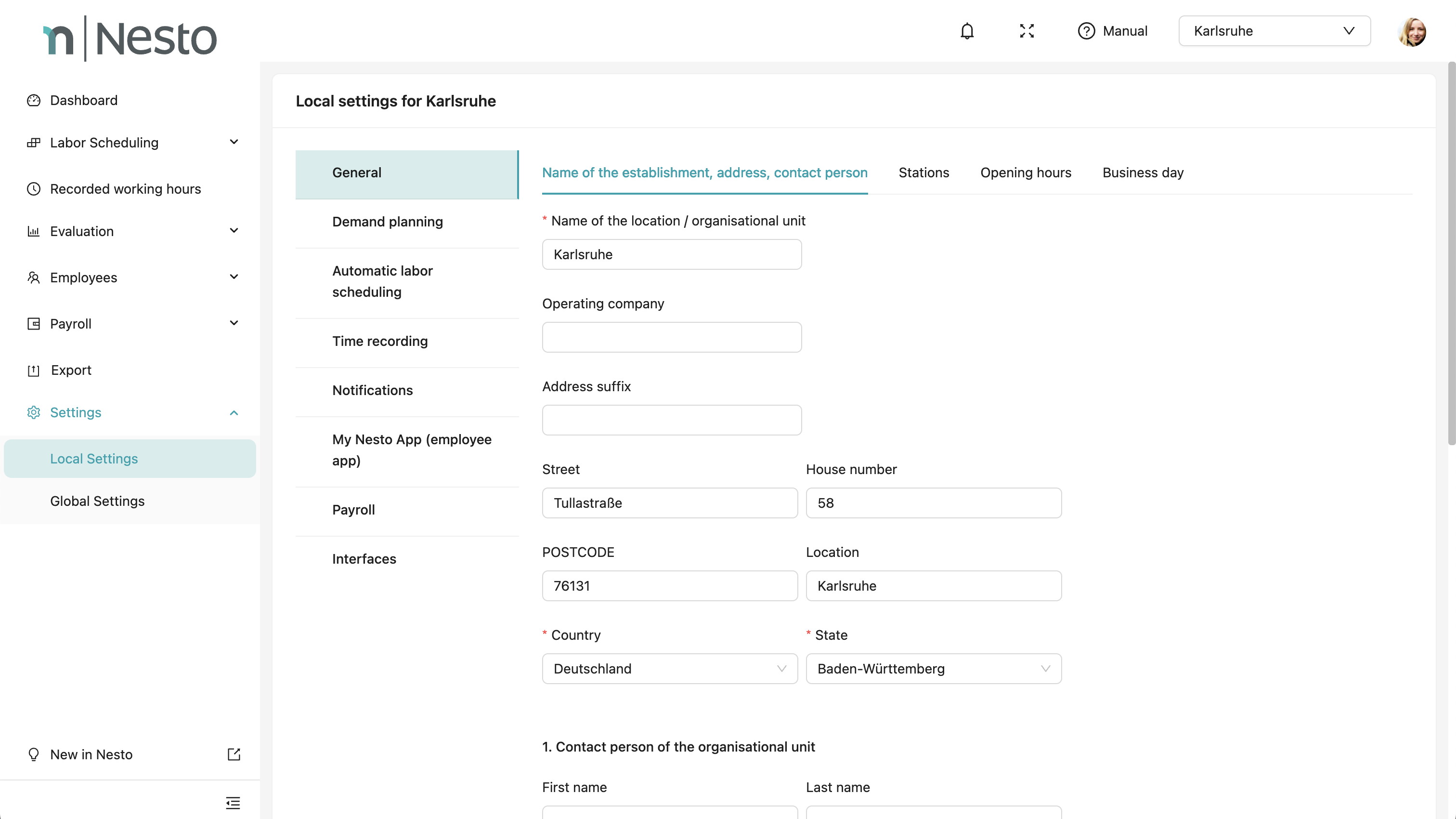Image resolution: width=1456 pixels, height=819 pixels.
Task: Click the Dashboard gauge icon
Action: [34, 100]
